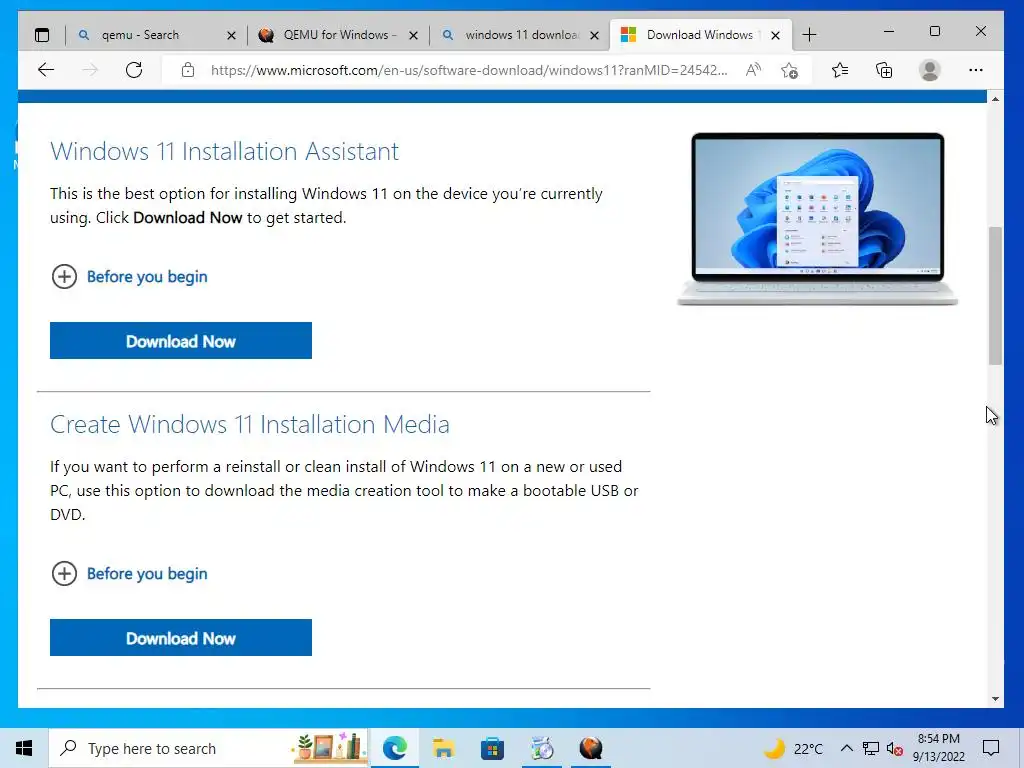Download Now for Windows 11 Installation Assistant
The height and width of the screenshot is (768, 1024).
point(181,340)
